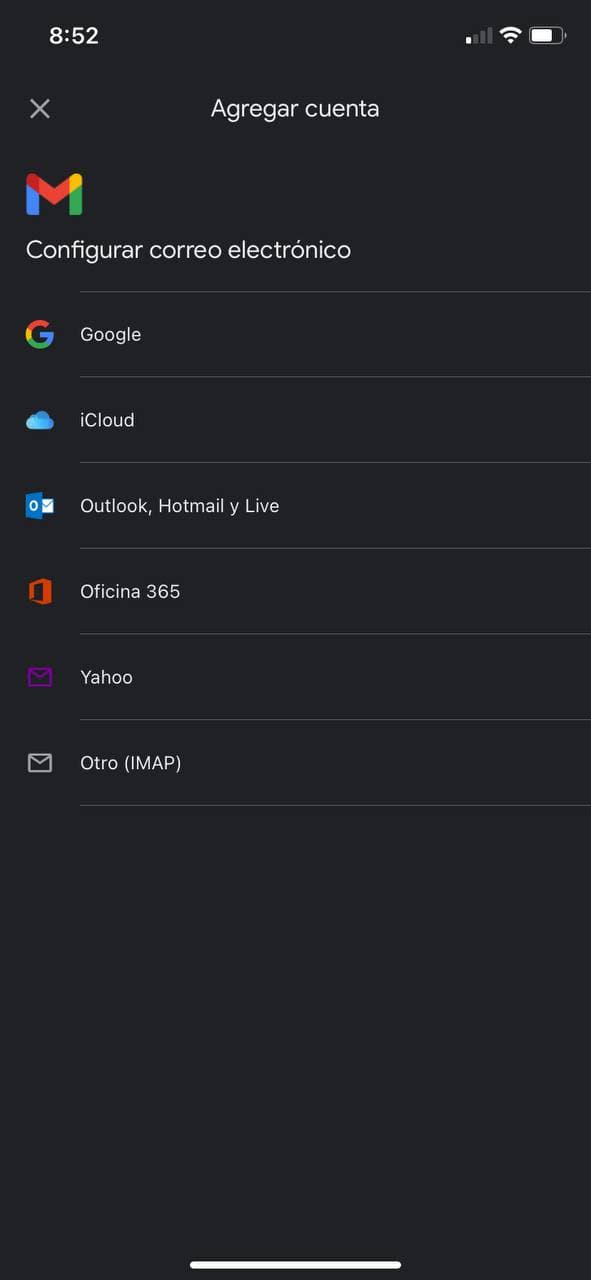Tap Configurar correo electrónico heading
This screenshot has width=591, height=1280.
pos(188,250)
